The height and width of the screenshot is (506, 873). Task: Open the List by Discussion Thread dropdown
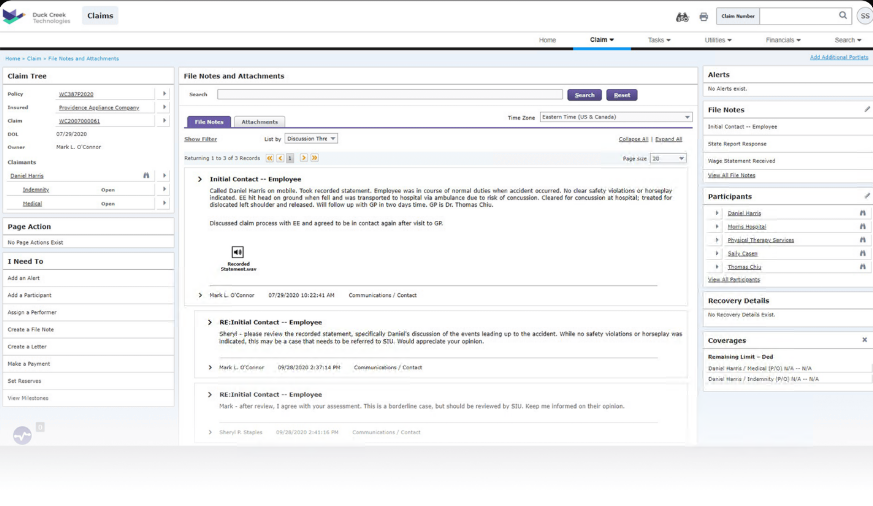311,139
